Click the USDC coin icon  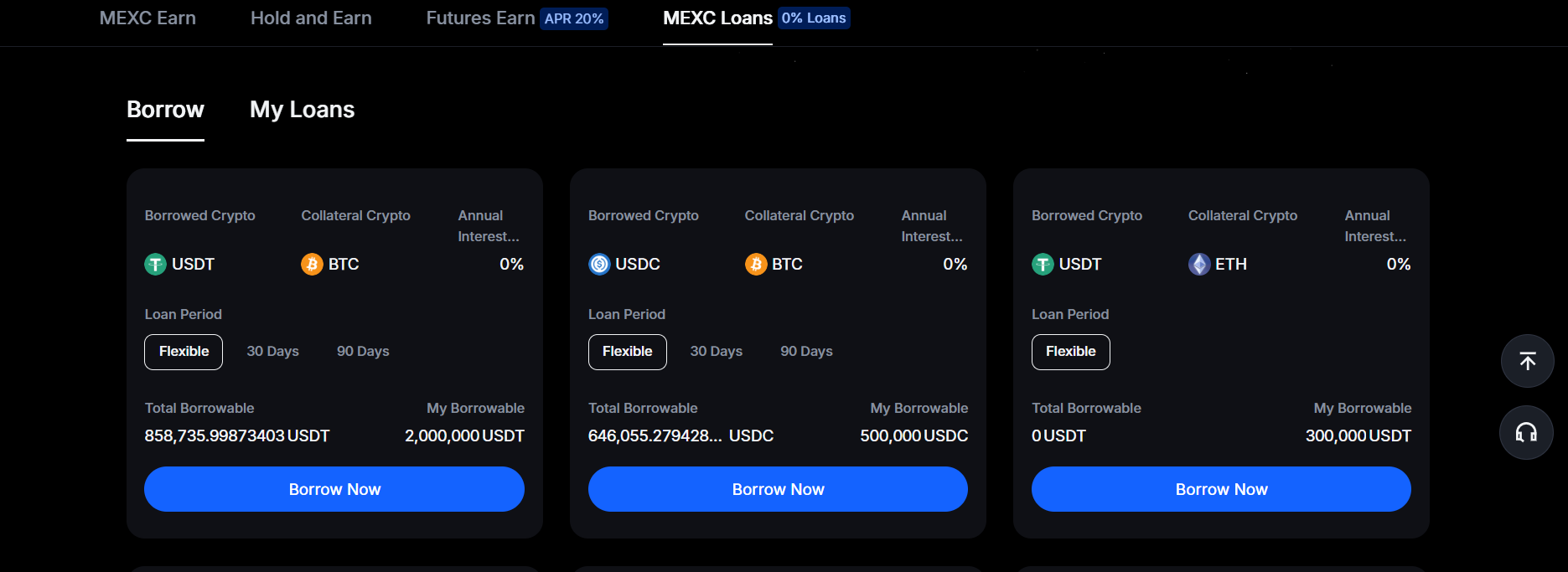599,265
